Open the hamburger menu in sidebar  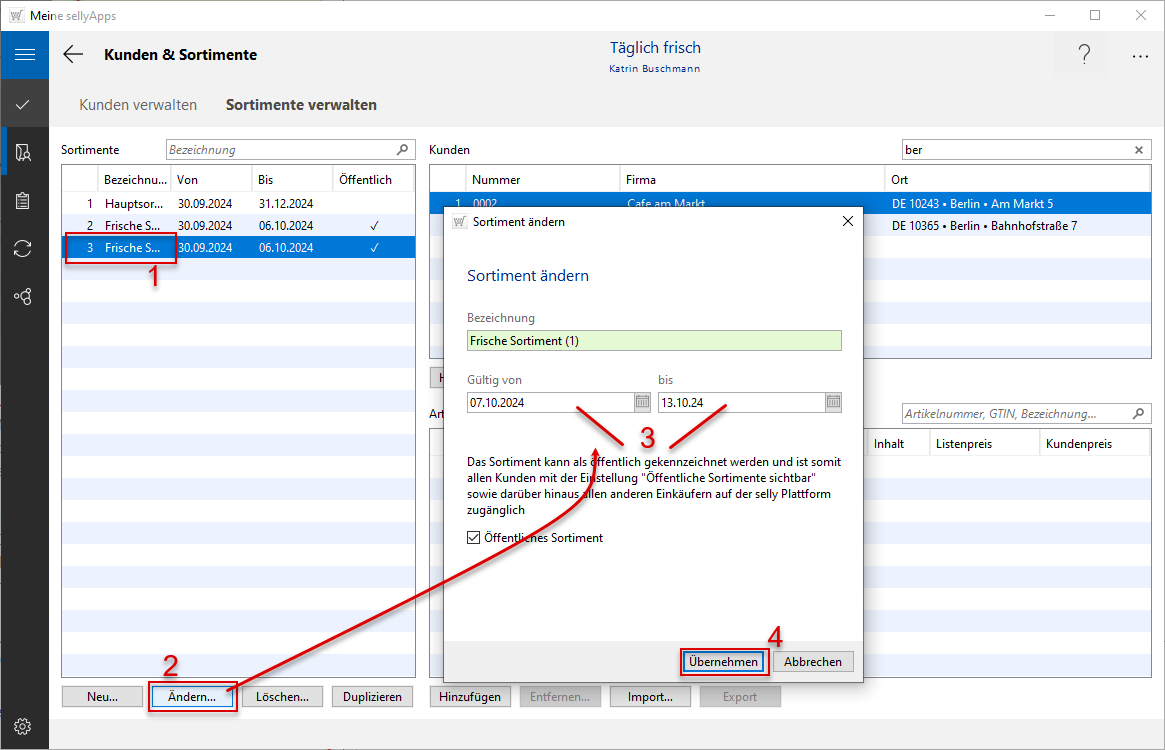point(24,55)
